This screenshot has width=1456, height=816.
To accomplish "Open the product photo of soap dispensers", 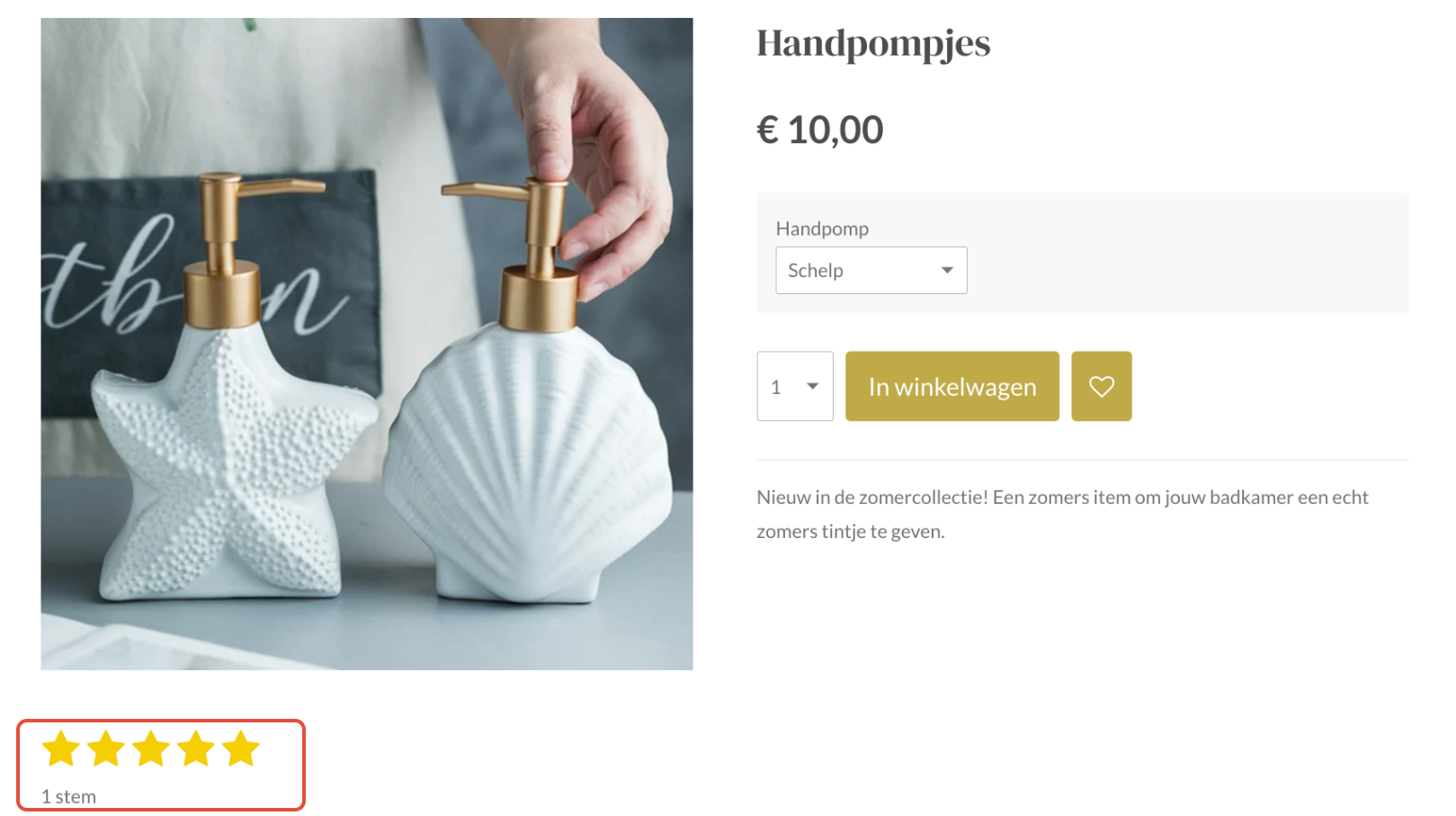I will tap(367, 344).
